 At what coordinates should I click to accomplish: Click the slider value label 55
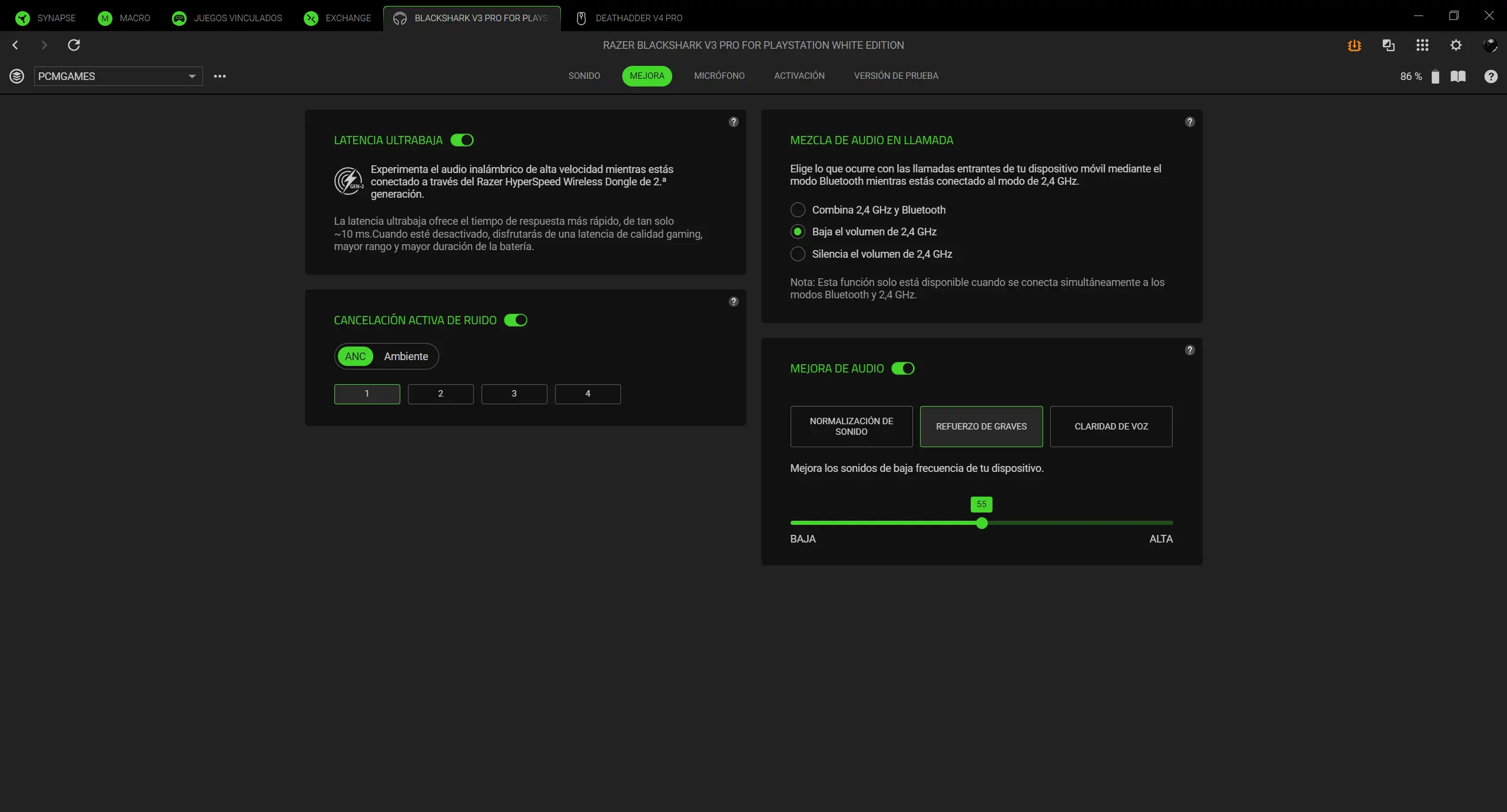tap(981, 504)
